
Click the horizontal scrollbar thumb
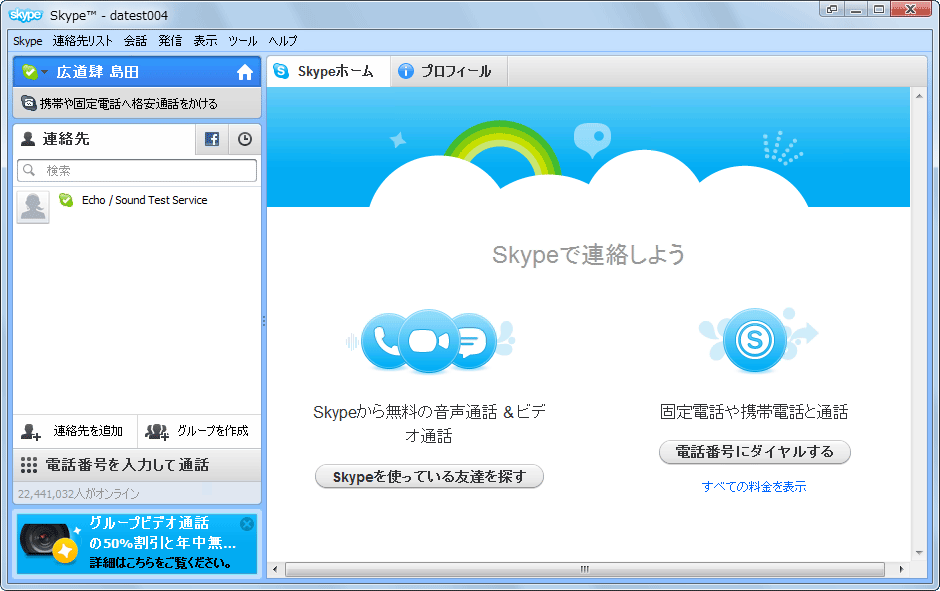click(x=585, y=569)
